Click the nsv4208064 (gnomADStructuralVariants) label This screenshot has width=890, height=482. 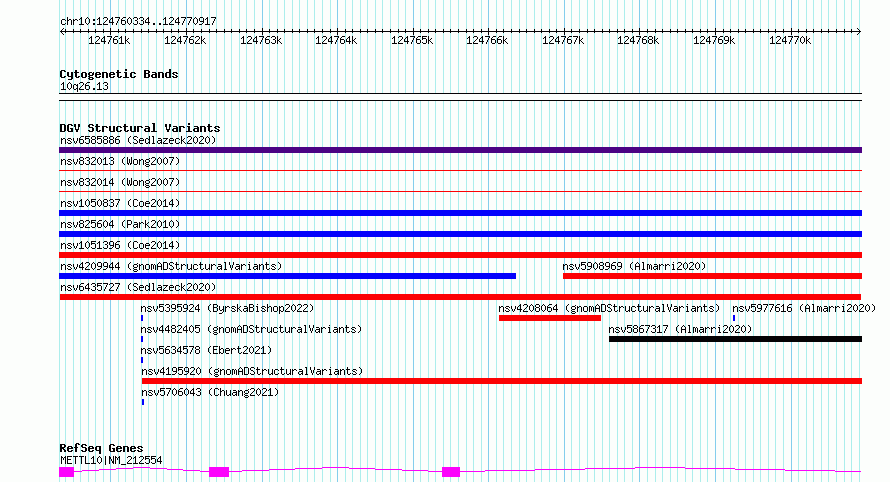(x=609, y=308)
